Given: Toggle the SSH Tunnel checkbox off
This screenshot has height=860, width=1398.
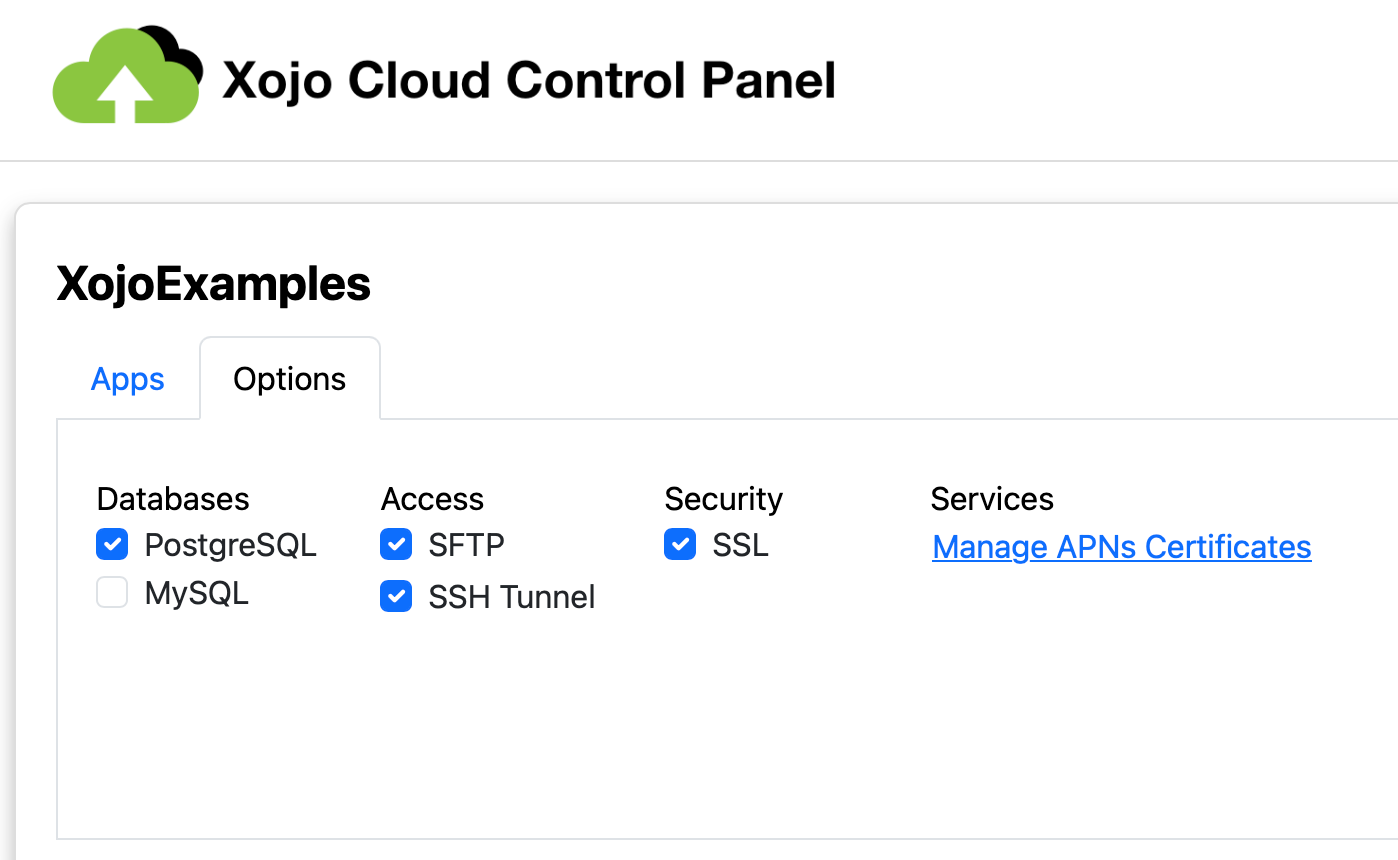Looking at the screenshot, I should point(396,596).
